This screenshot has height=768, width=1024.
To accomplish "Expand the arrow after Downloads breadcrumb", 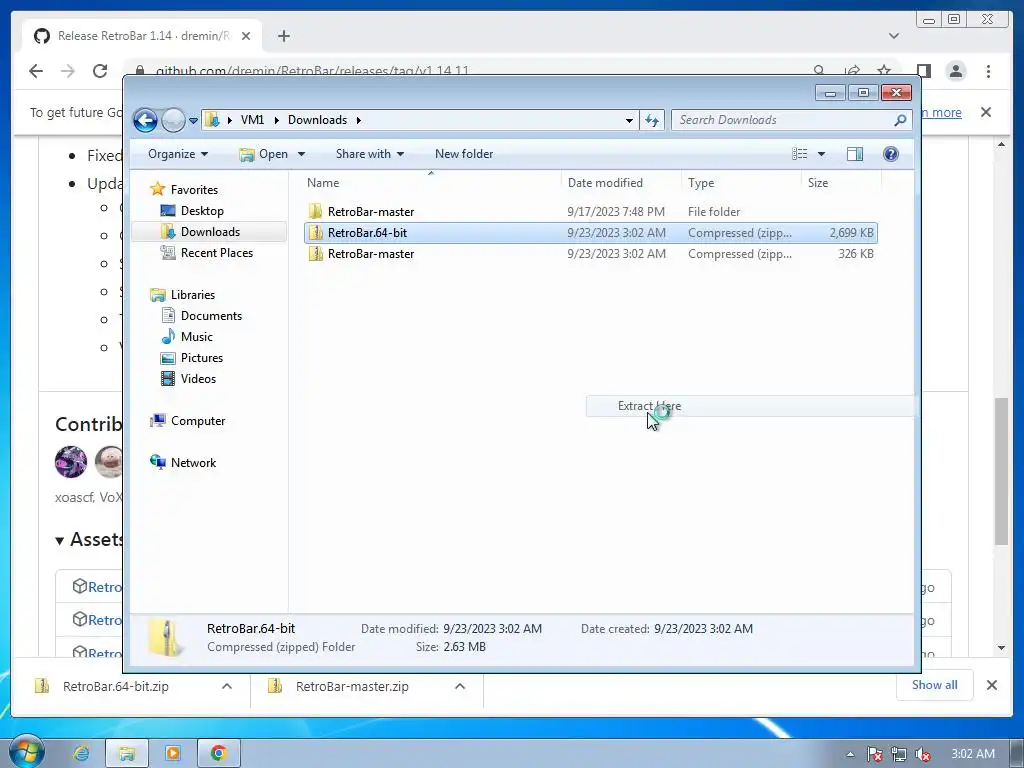I will [359, 120].
